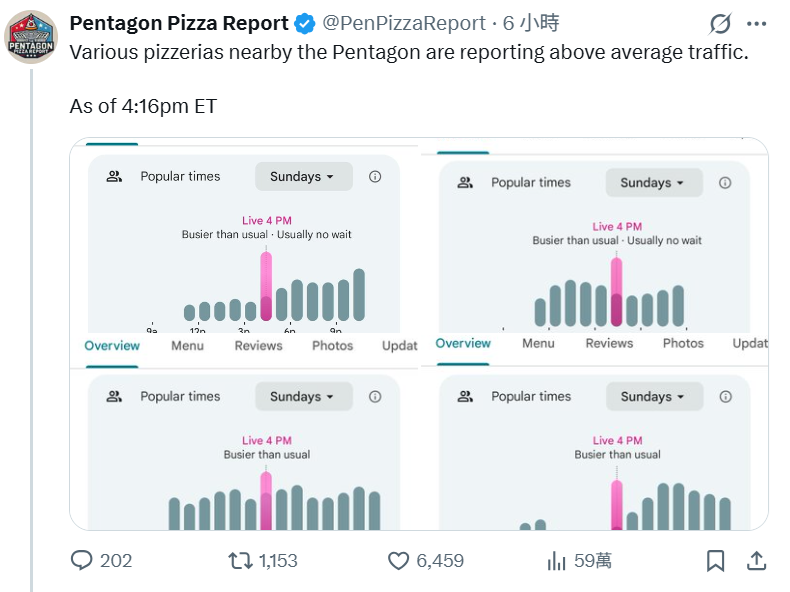Click the reply comment icon
The height and width of the screenshot is (592, 790).
(82, 561)
